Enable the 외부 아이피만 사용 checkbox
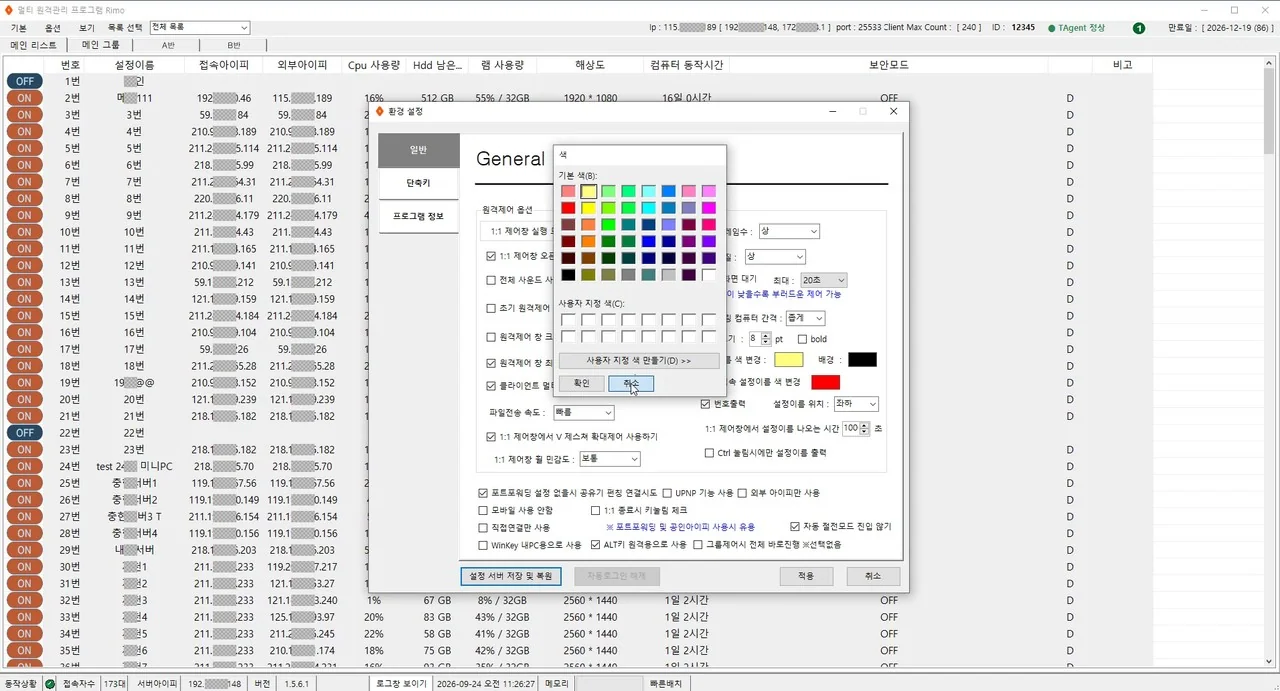The image size is (1280, 691). tap(742, 493)
